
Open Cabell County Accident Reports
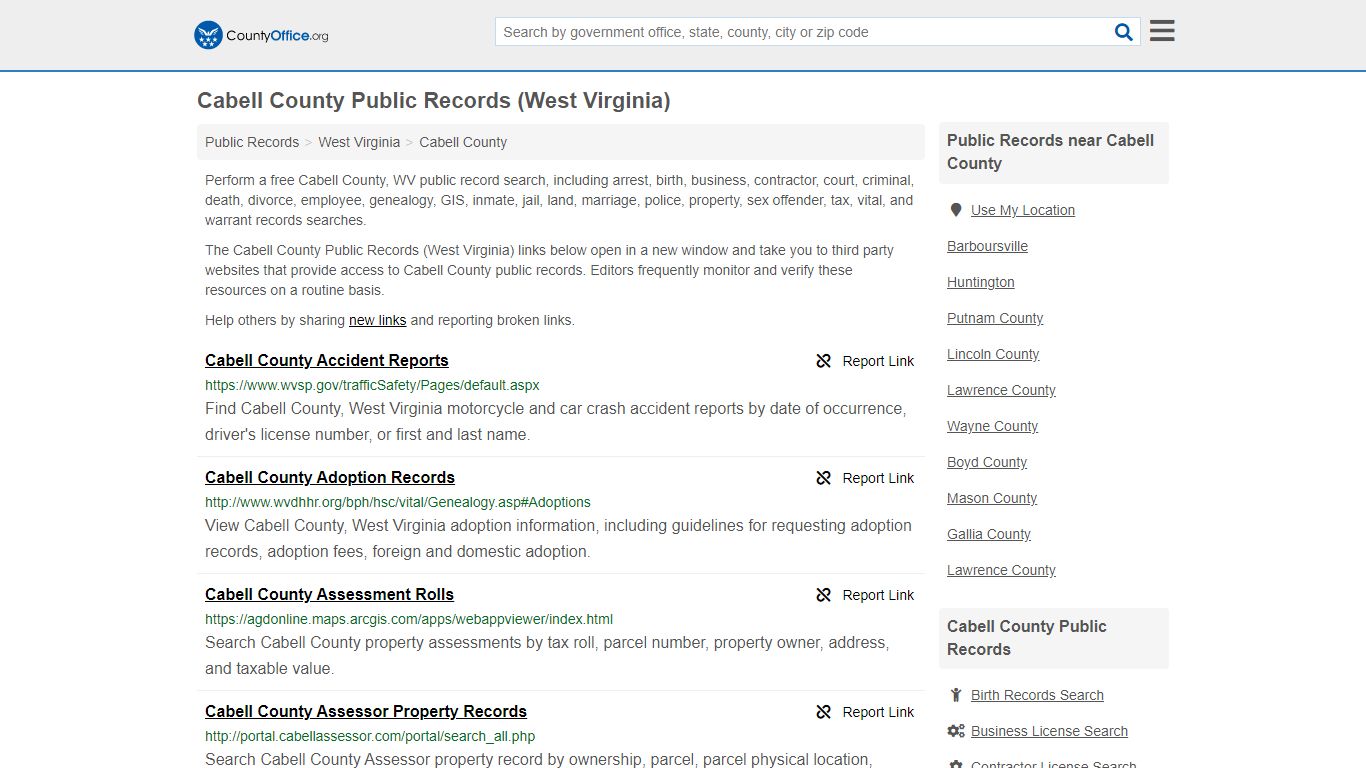[327, 361]
